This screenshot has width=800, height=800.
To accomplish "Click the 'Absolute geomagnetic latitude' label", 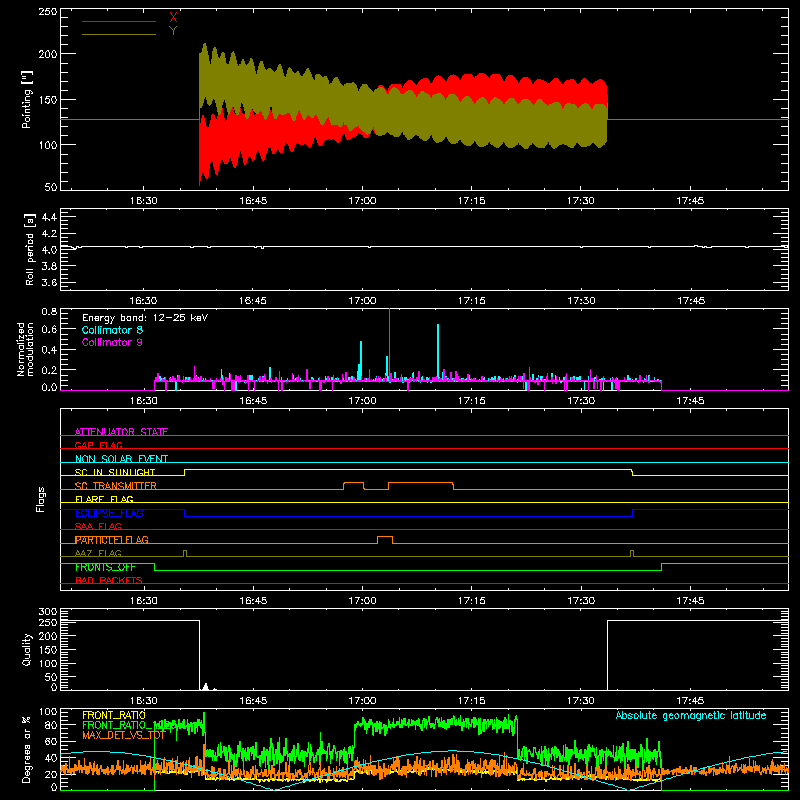I will [x=691, y=715].
